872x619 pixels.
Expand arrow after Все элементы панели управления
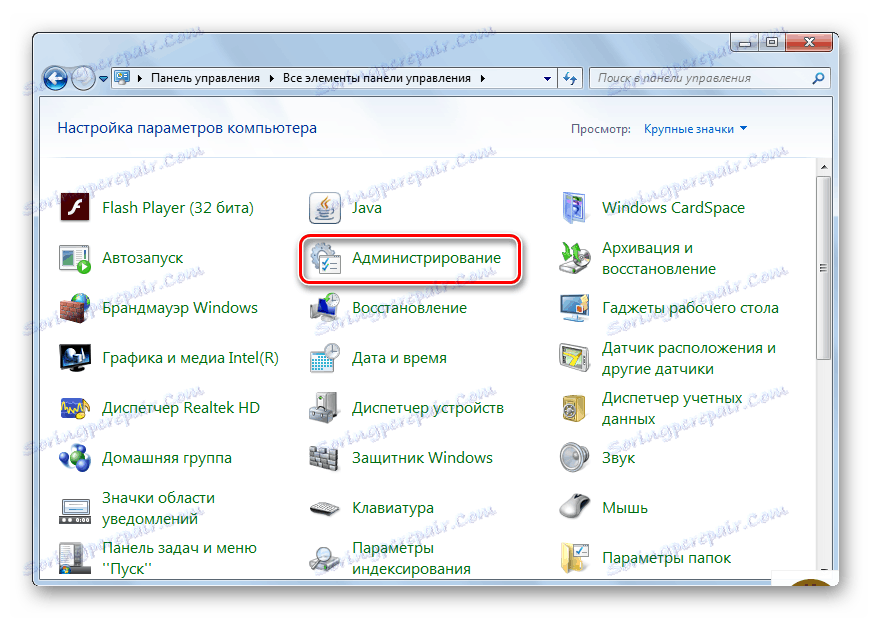tap(483, 78)
